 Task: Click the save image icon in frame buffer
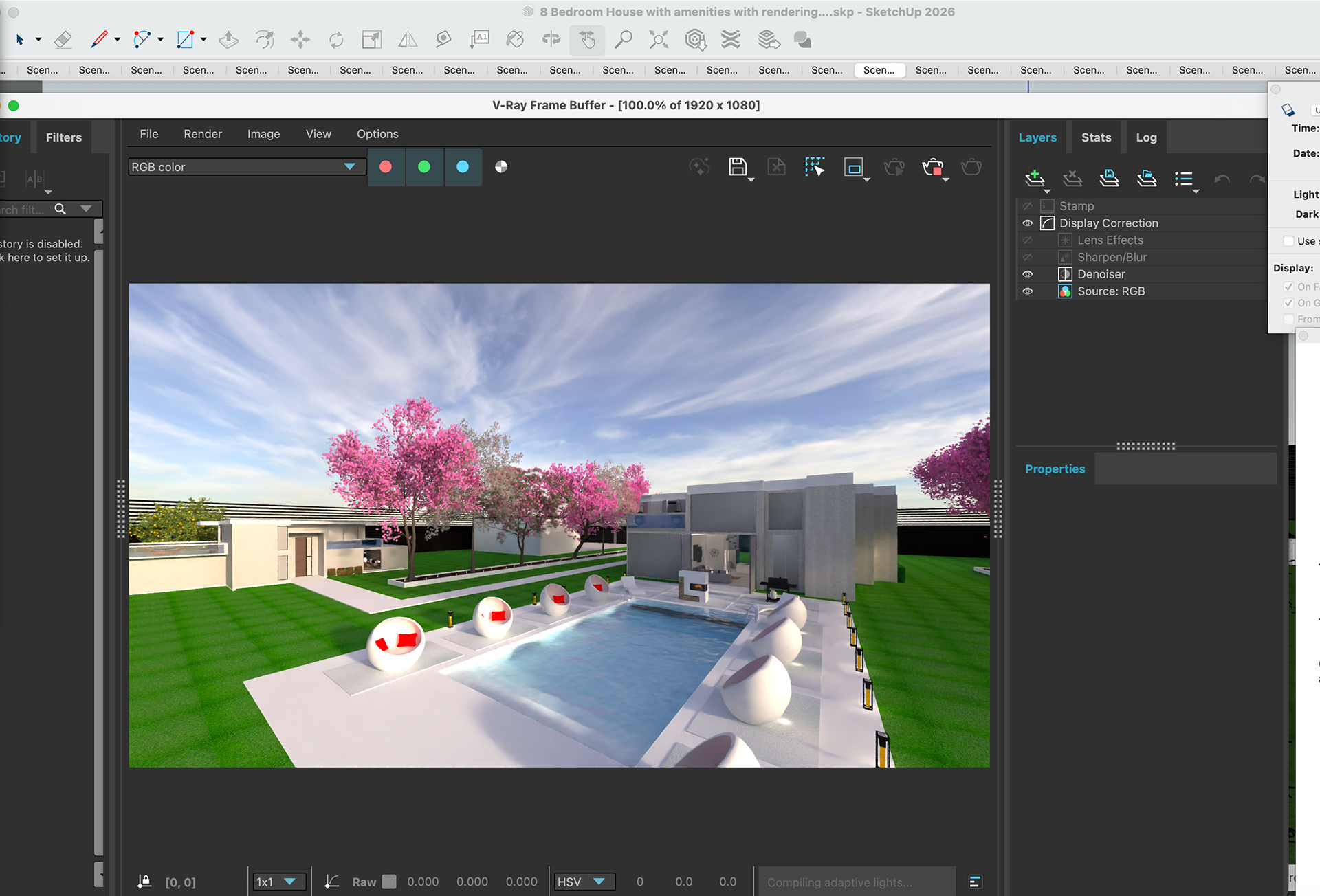coord(738,167)
